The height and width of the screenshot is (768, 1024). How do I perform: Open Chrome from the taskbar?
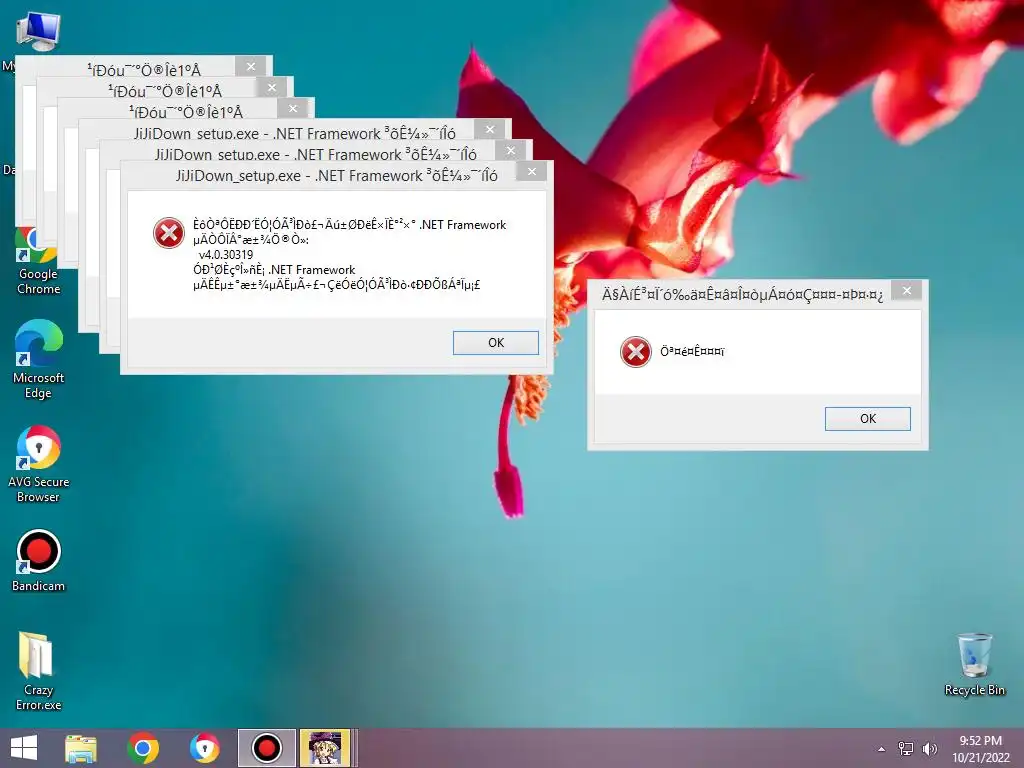click(x=143, y=748)
